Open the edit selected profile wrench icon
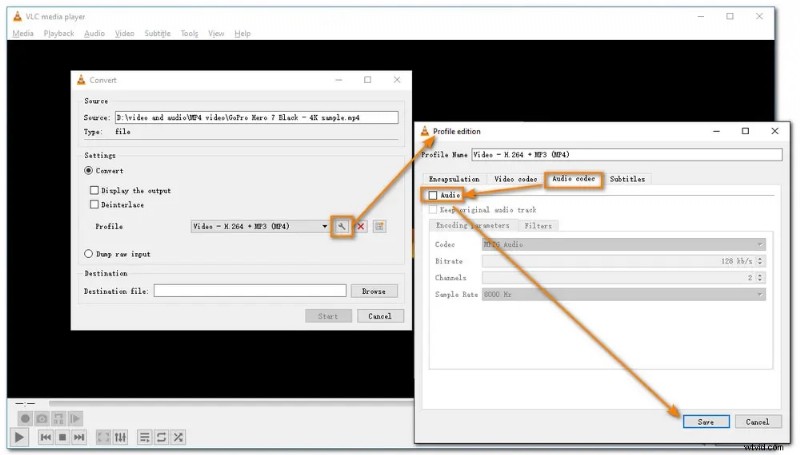Viewport: 800px width, 455px height. (341, 226)
